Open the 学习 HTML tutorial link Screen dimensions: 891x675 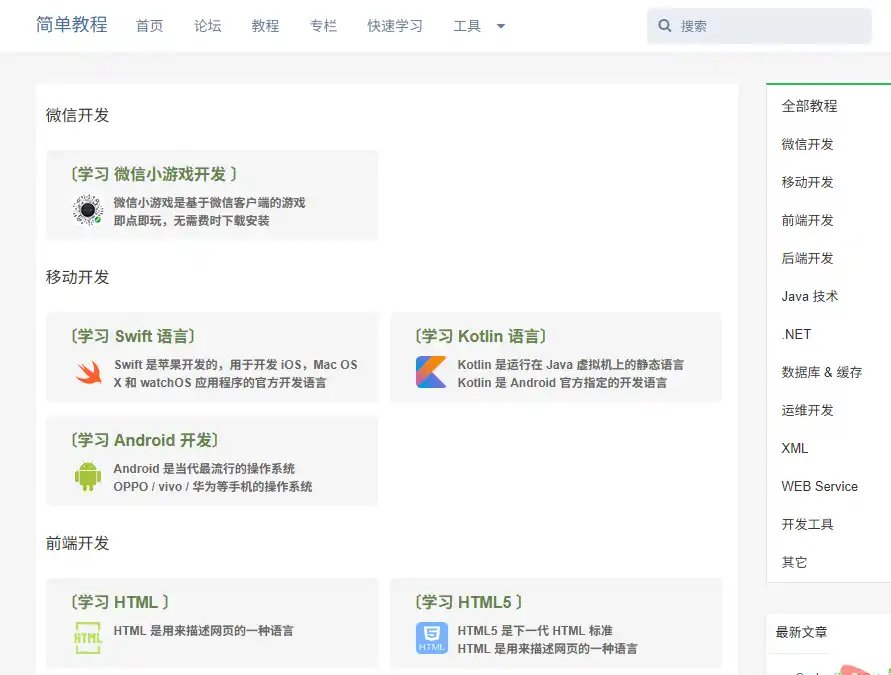click(120, 602)
